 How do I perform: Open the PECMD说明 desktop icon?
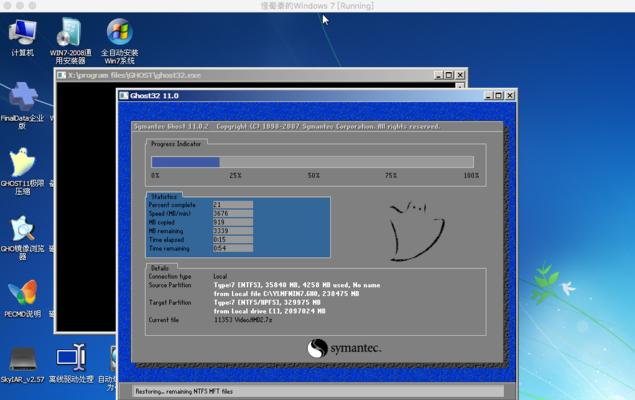point(22,298)
